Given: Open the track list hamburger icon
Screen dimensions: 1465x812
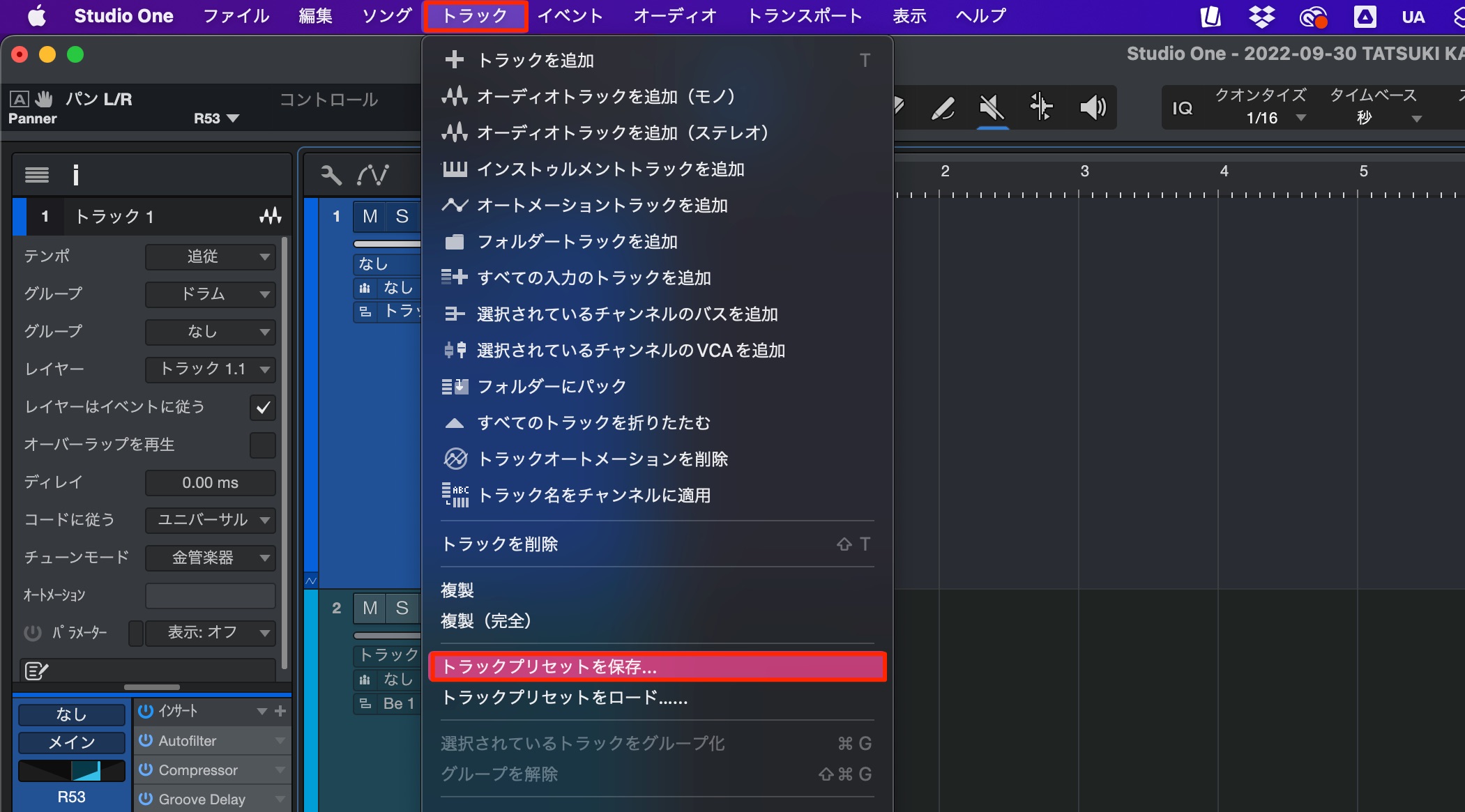Looking at the screenshot, I should click(x=37, y=174).
